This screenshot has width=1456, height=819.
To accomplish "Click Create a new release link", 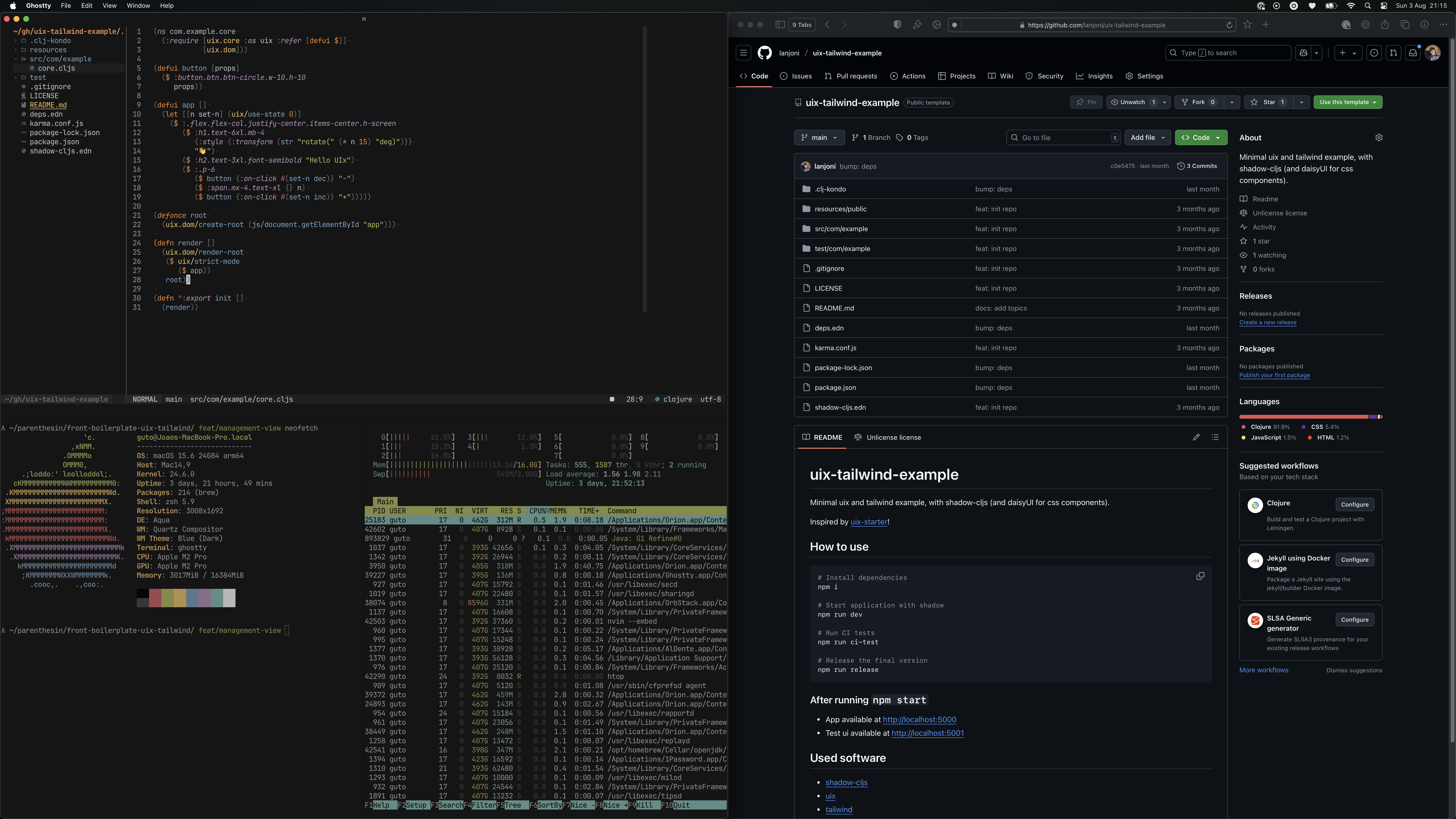I will (1268, 323).
